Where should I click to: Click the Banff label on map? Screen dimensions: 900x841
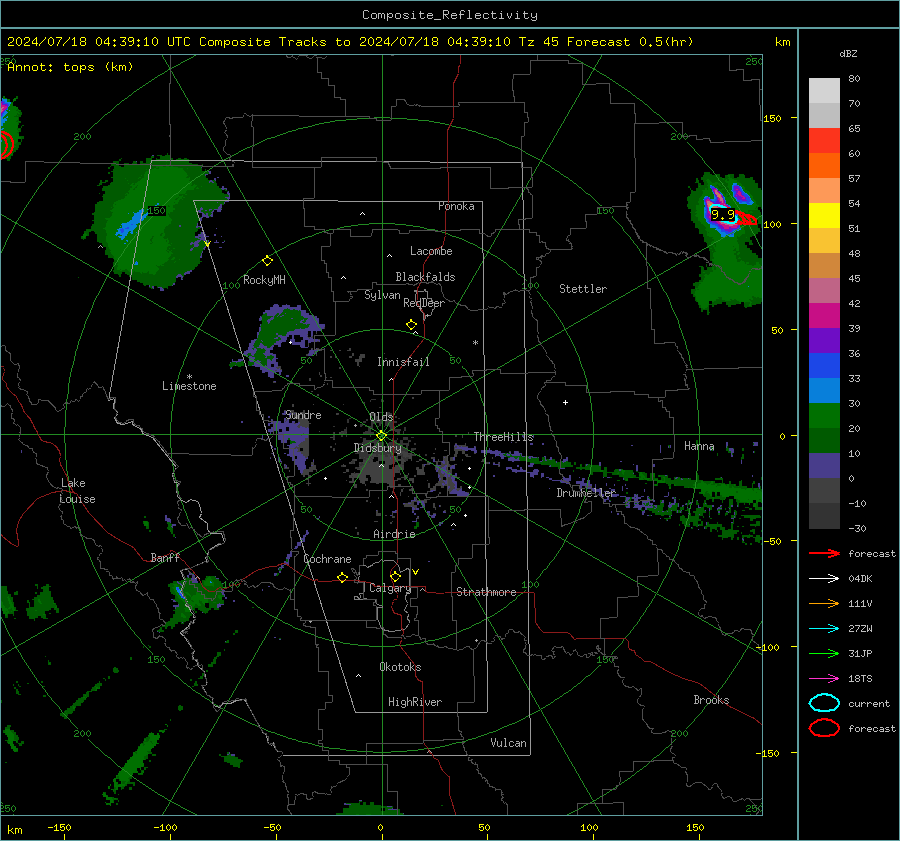click(165, 558)
